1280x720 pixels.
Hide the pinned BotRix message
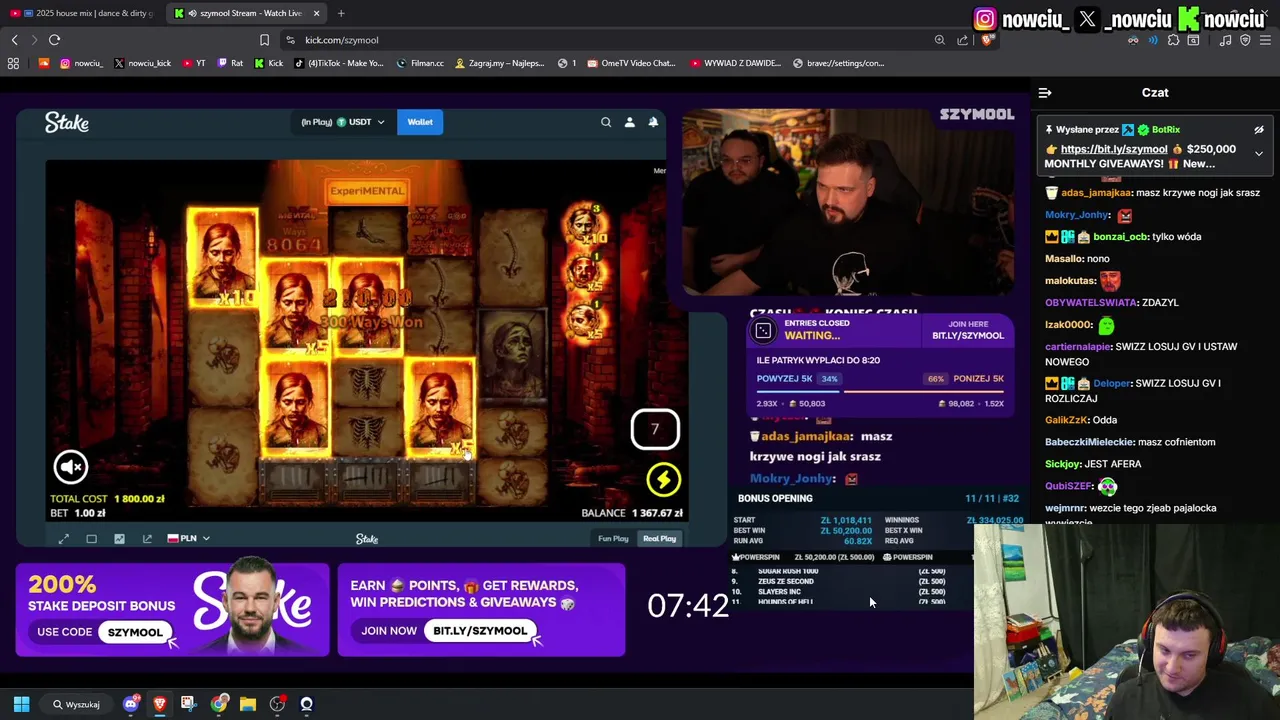[1259, 130]
